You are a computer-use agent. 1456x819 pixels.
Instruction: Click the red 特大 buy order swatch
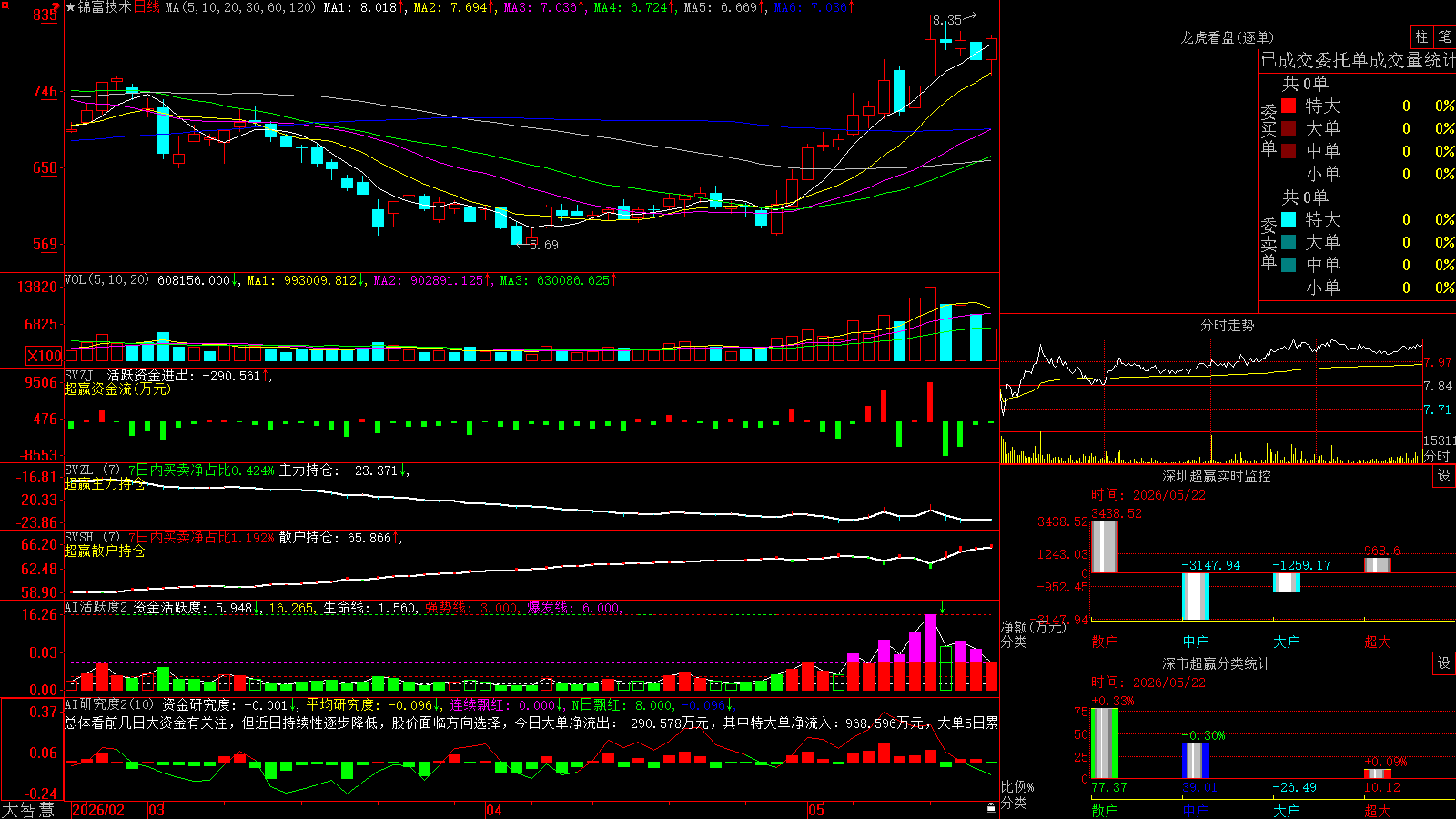tap(1289, 106)
